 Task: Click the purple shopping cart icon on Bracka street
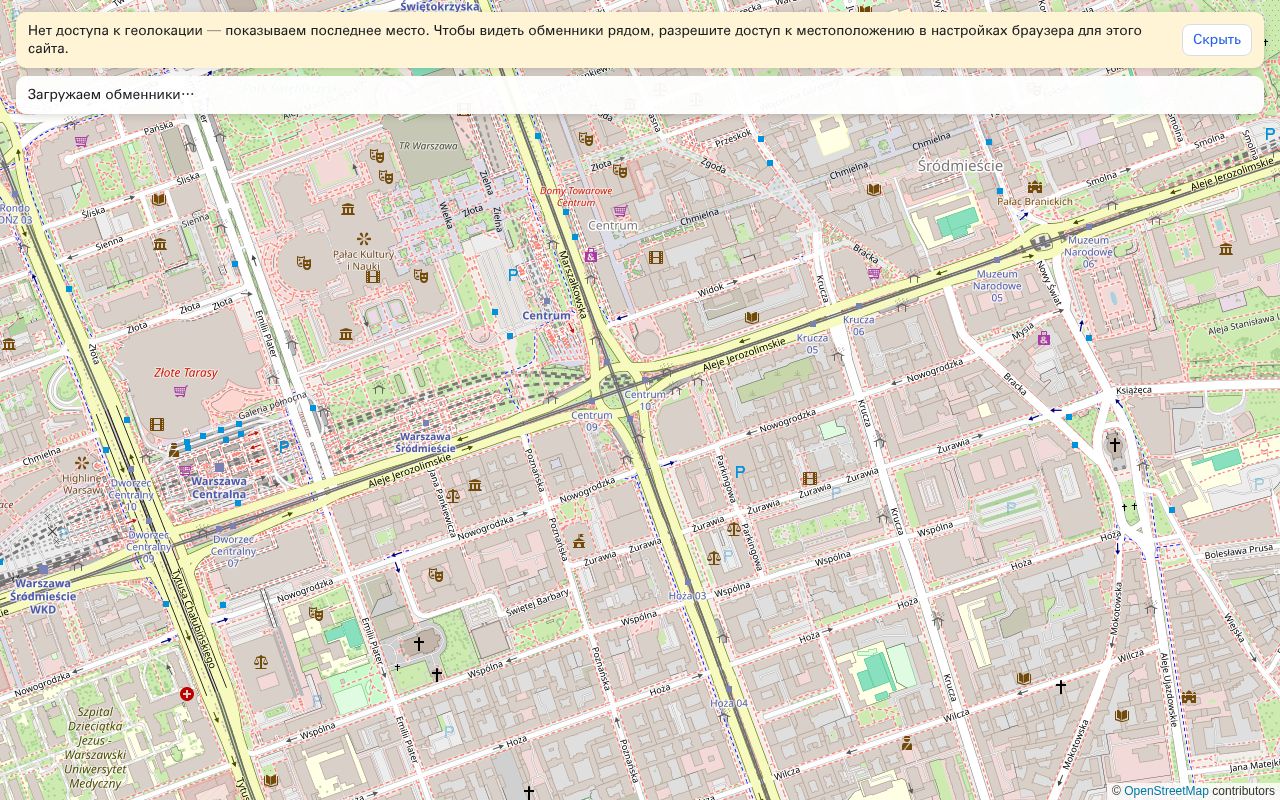[874, 272]
